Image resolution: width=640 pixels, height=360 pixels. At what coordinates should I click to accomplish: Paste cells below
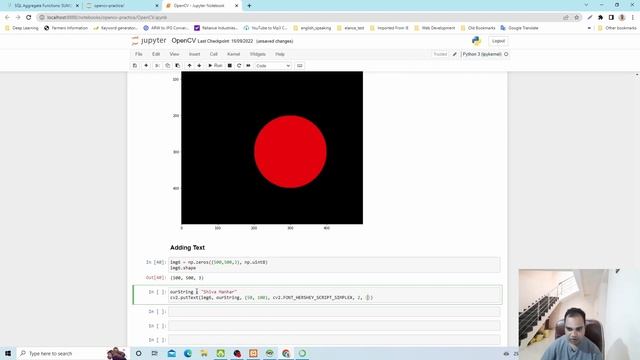tap(178, 66)
